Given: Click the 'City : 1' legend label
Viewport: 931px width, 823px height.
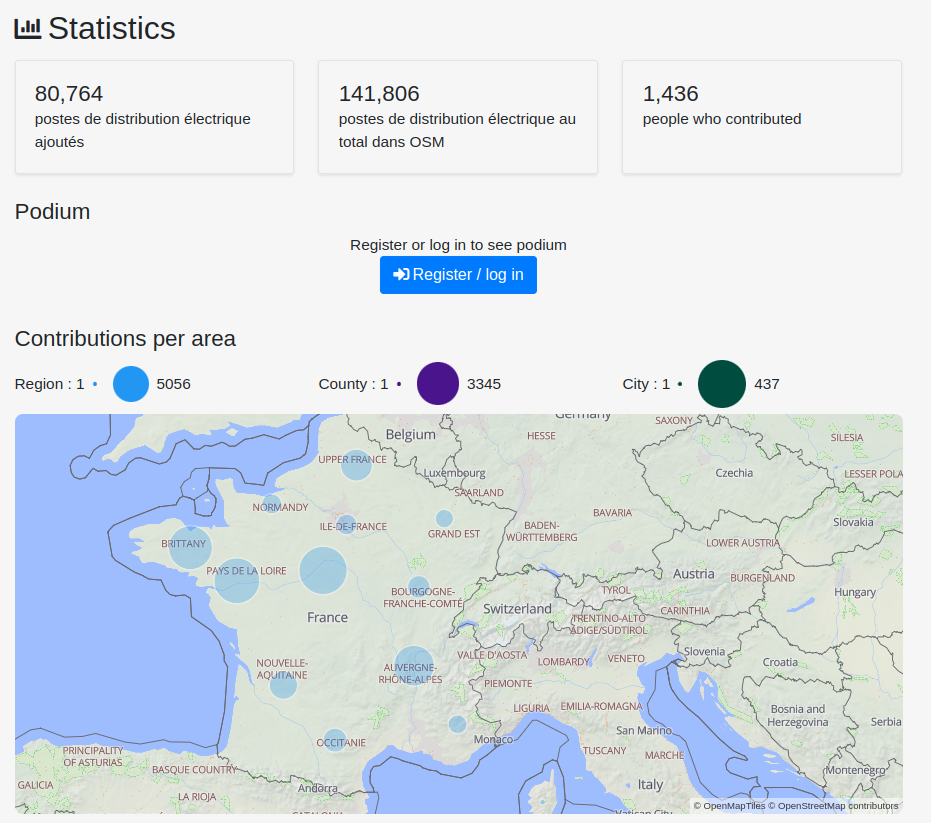Looking at the screenshot, I should pos(646,384).
